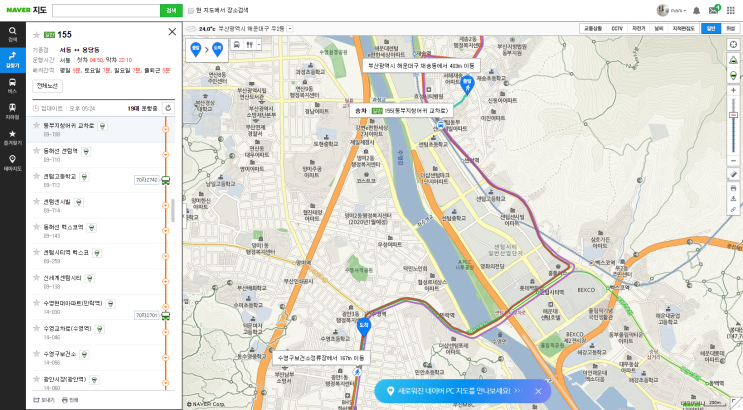Star the stop with ID 09-T14

point(36,201)
